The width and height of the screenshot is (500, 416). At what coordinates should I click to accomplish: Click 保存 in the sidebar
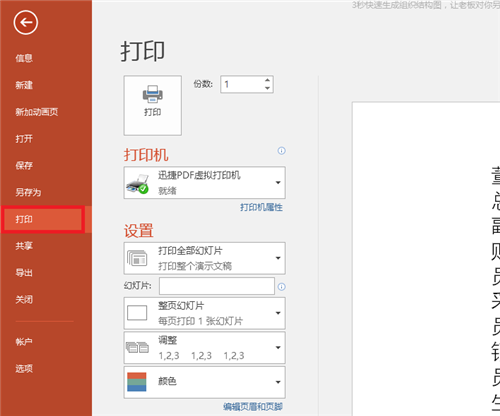tap(24, 165)
